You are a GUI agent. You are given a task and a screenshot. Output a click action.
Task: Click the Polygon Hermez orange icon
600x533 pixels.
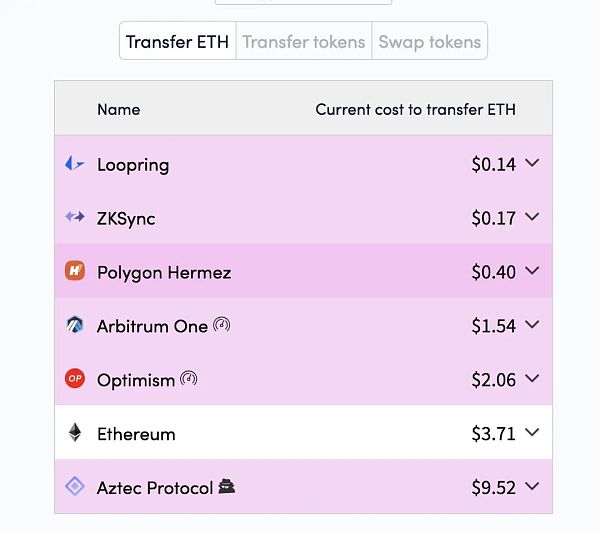74,271
